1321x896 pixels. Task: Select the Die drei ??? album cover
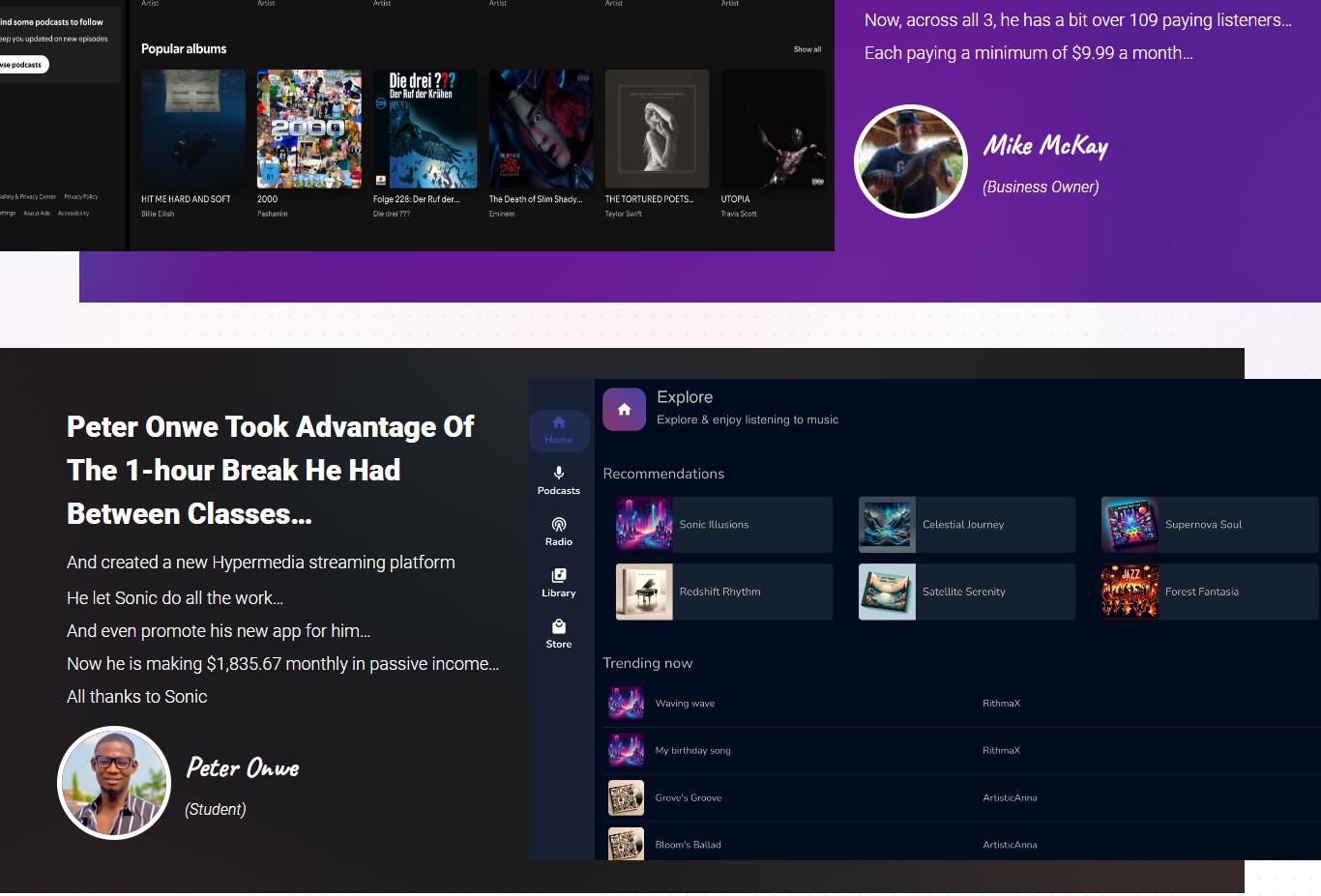426,129
